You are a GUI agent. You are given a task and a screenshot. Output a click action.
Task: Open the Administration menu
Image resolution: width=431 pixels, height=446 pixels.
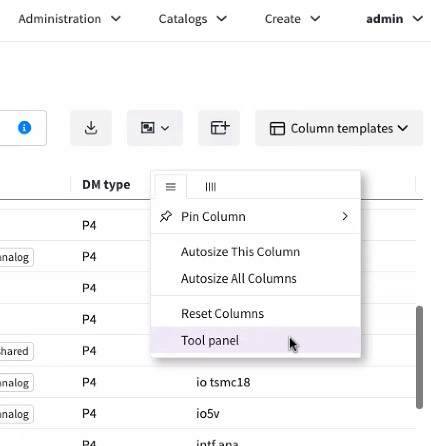coord(69,19)
